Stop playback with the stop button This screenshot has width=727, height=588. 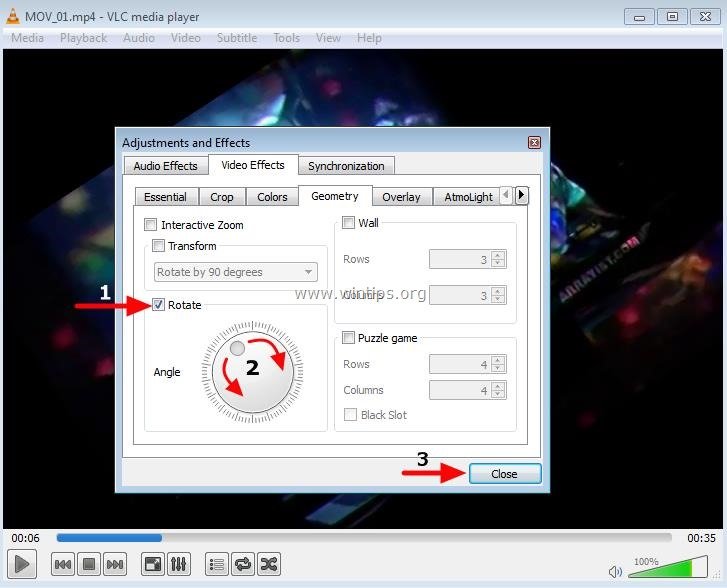(89, 564)
